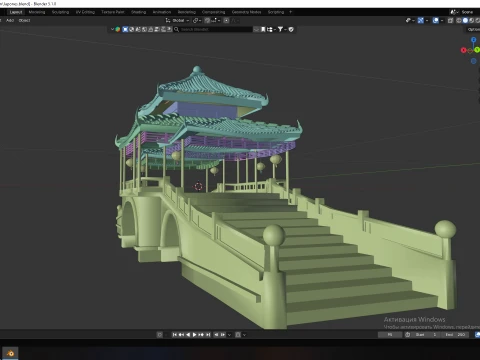480x360 pixels.
Task: Open the gizmo options dropdown arrow
Action: [x=427, y=20]
